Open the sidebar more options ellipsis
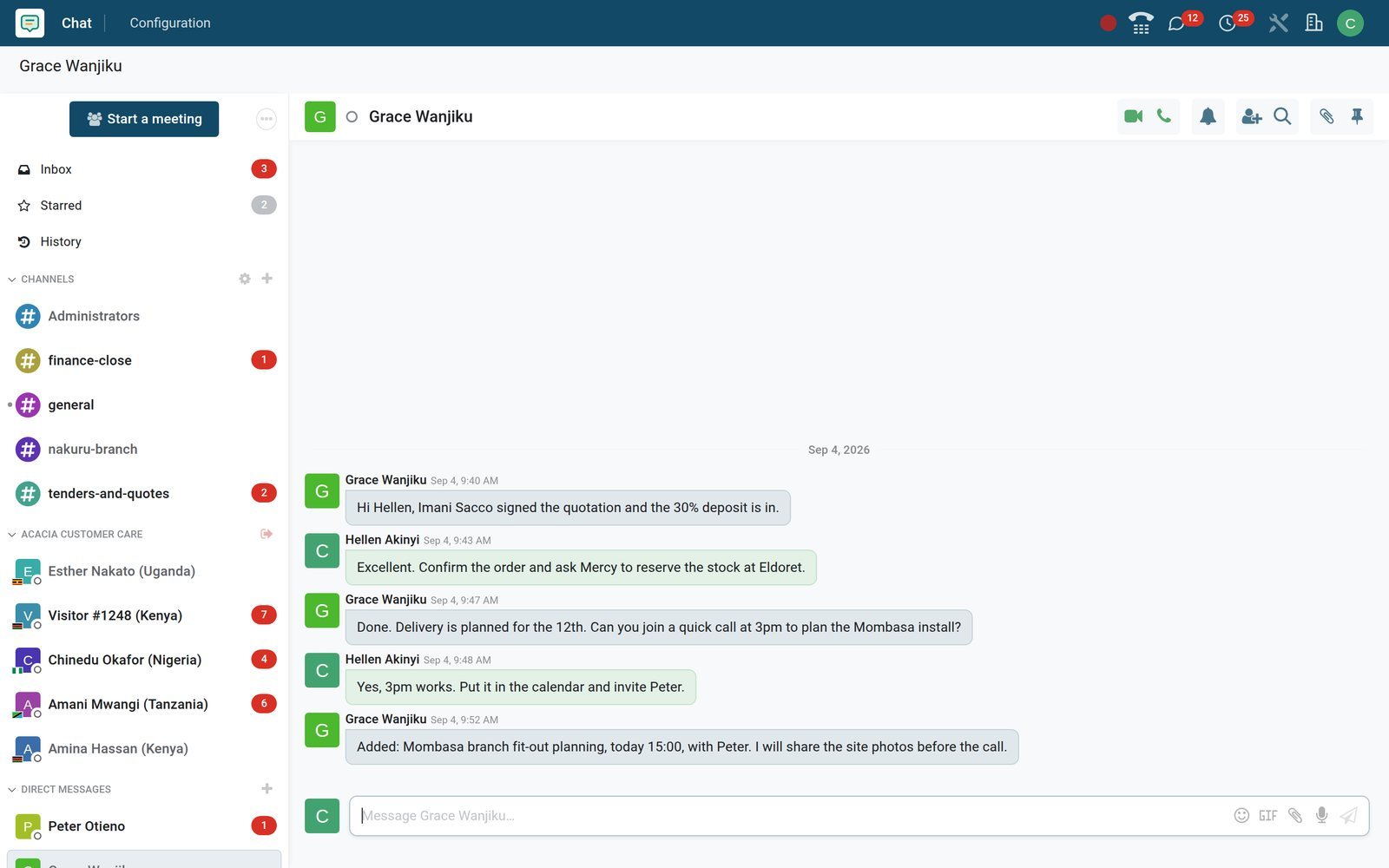Screen dimensions: 1389x868 (267, 119)
